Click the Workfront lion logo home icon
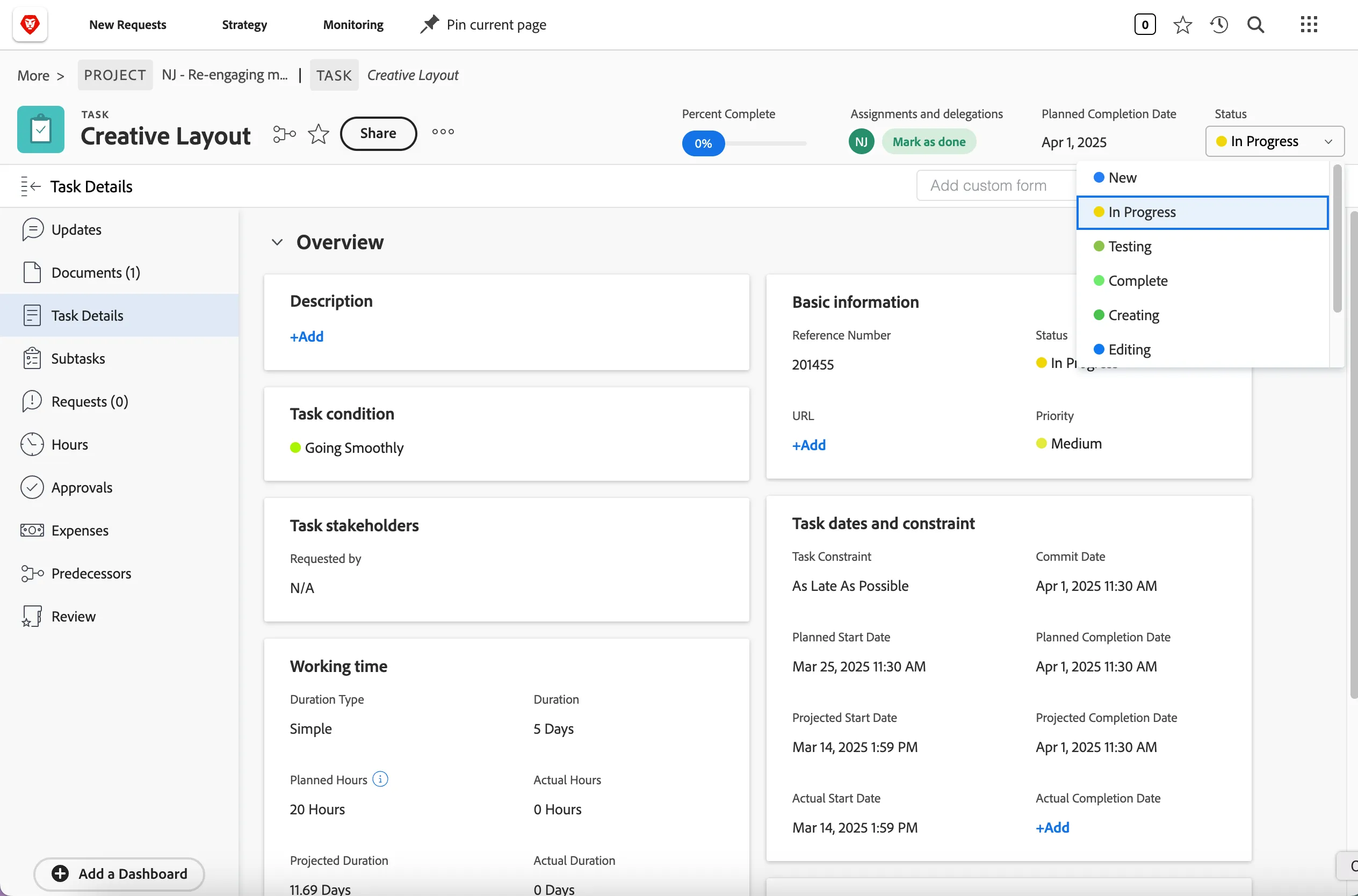The width and height of the screenshot is (1358, 896). click(x=30, y=25)
